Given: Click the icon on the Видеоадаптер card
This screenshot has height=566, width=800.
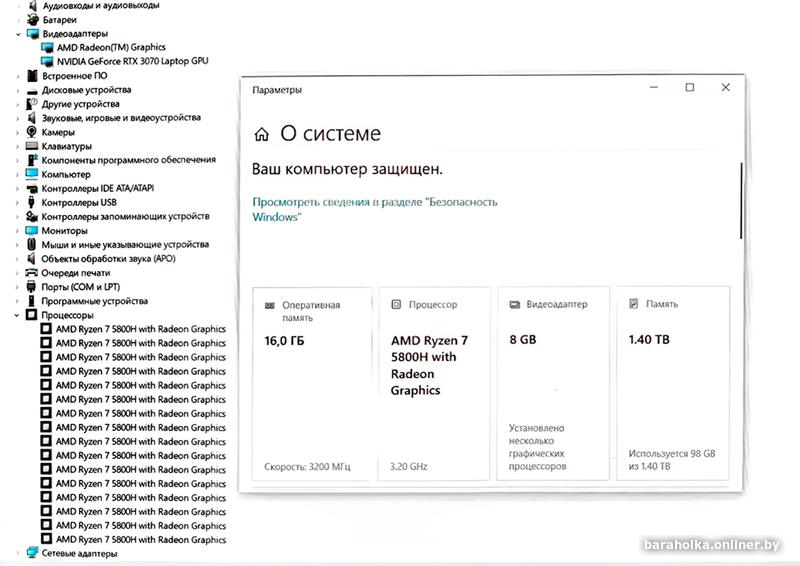Looking at the screenshot, I should tap(514, 305).
